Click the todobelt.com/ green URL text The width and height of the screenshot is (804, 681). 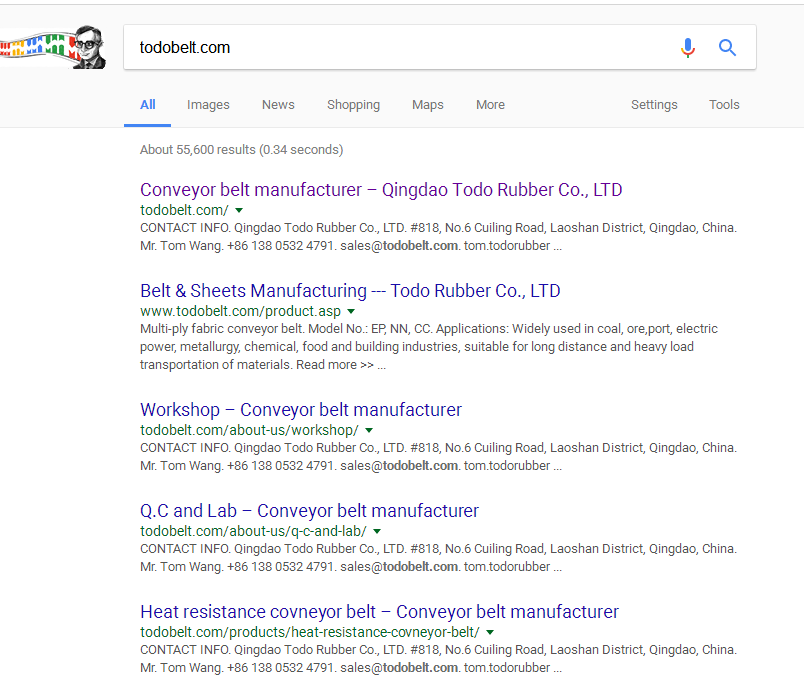pyautogui.click(x=184, y=210)
